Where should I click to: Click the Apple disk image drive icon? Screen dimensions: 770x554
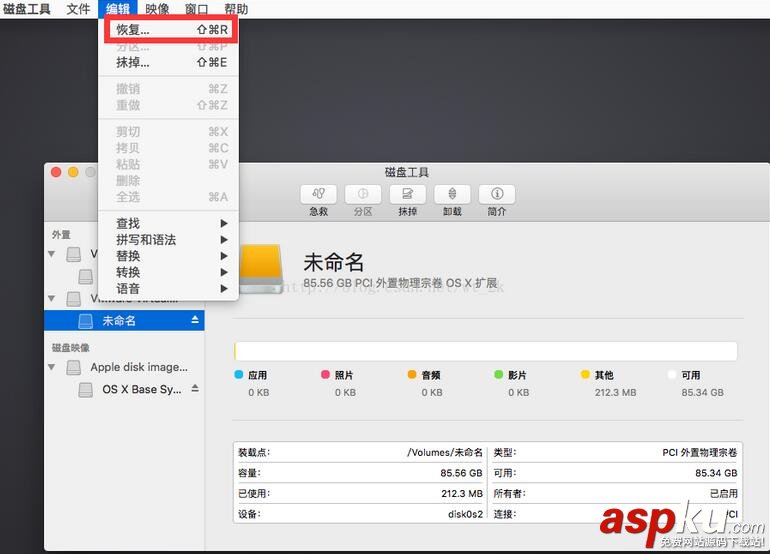click(74, 367)
